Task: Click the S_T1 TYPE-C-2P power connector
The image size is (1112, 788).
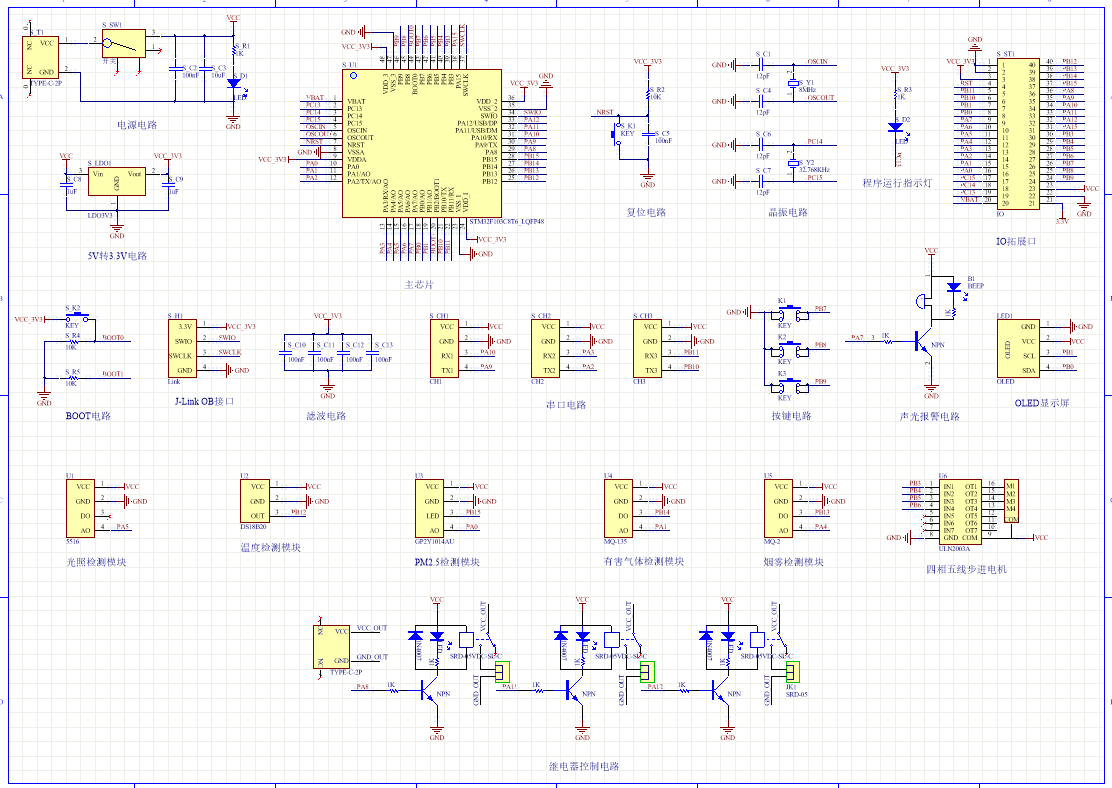Action: 44,58
